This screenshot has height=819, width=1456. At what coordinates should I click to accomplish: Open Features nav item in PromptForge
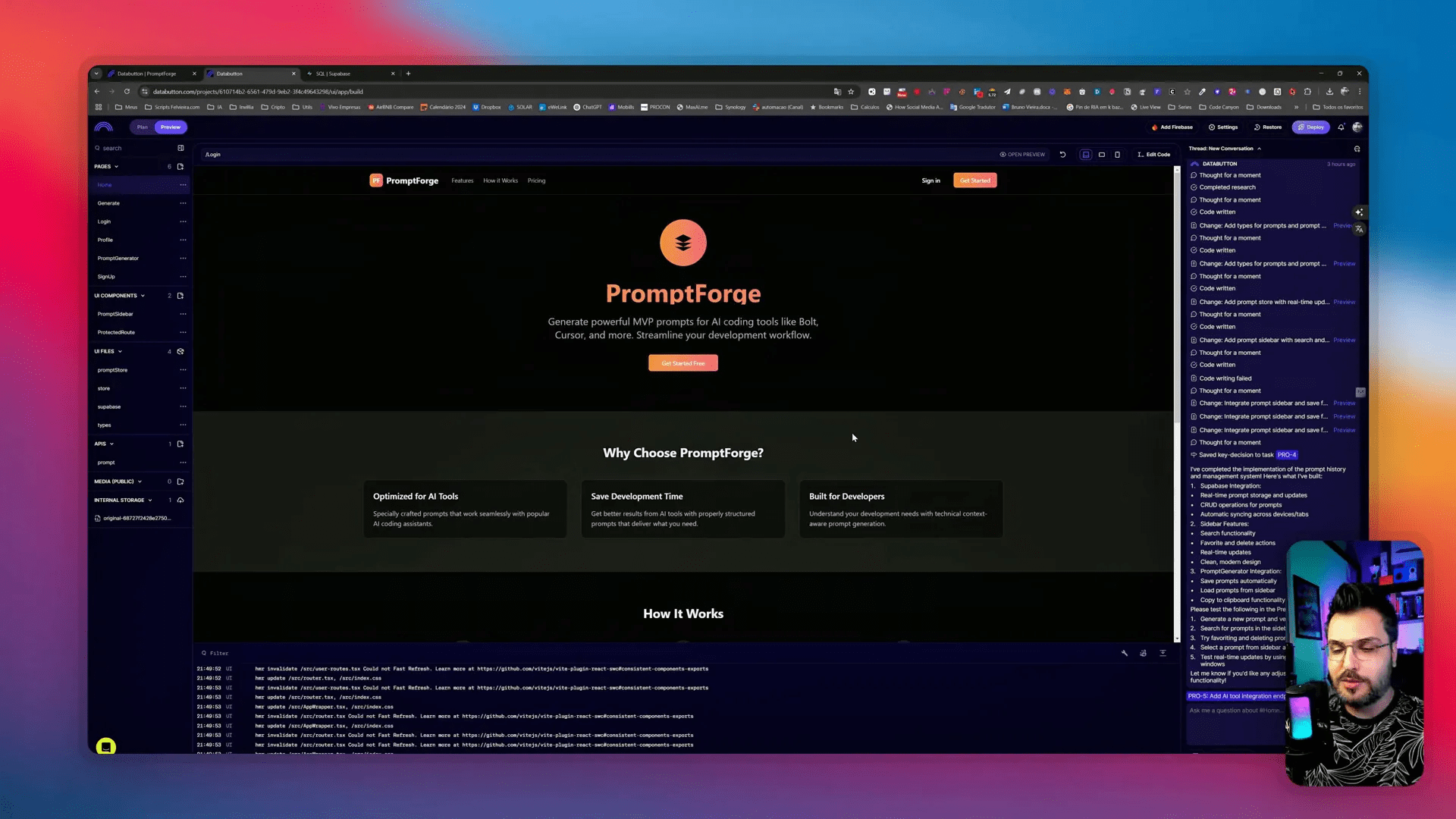click(463, 180)
